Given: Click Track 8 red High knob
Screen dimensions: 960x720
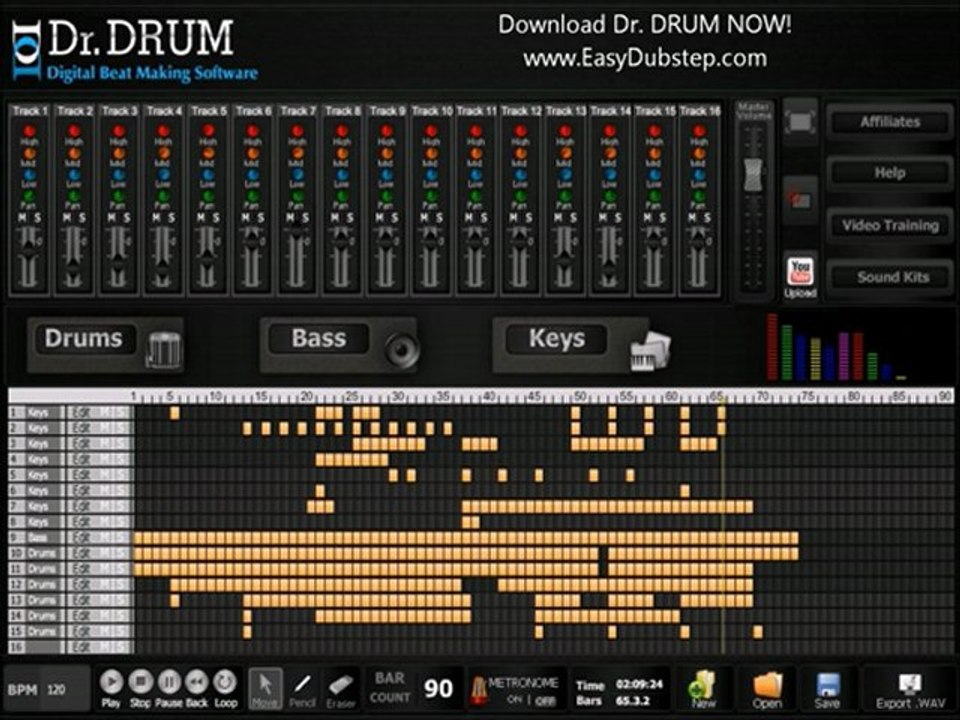Looking at the screenshot, I should coord(342,131).
